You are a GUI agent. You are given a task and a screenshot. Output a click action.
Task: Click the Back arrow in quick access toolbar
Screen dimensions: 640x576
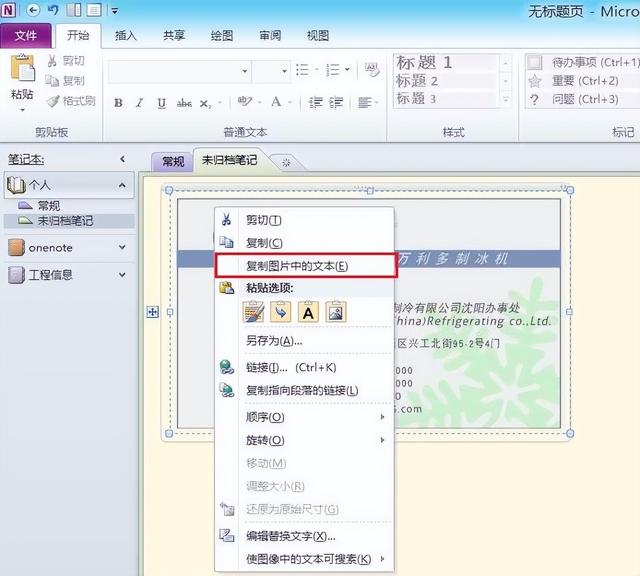coord(33,10)
